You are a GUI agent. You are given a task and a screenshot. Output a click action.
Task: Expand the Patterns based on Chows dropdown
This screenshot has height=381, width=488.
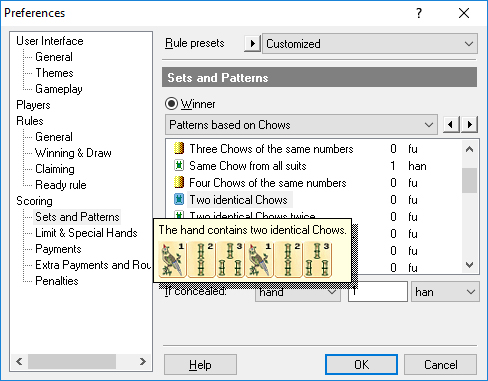(301, 125)
